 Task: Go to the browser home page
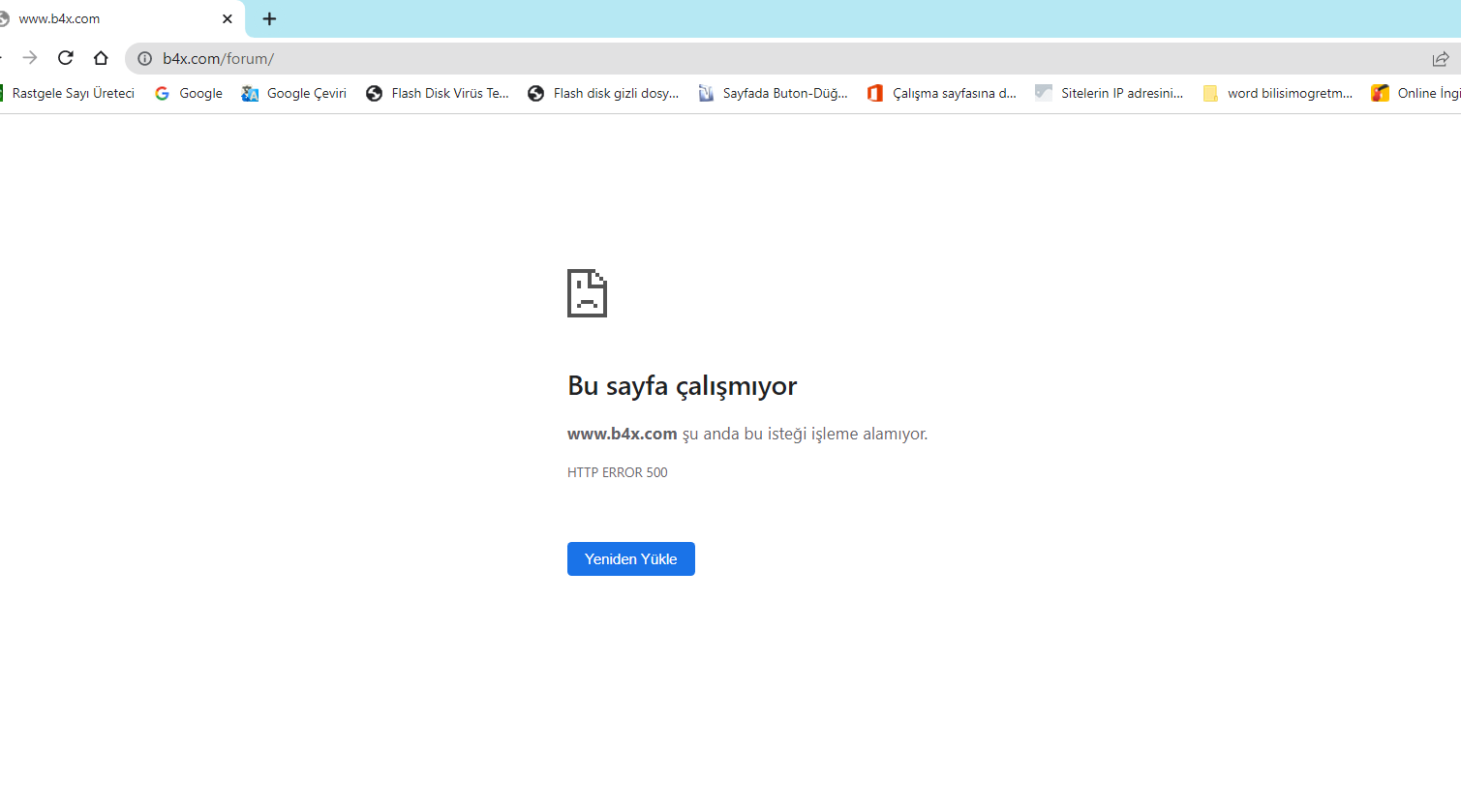tap(101, 58)
